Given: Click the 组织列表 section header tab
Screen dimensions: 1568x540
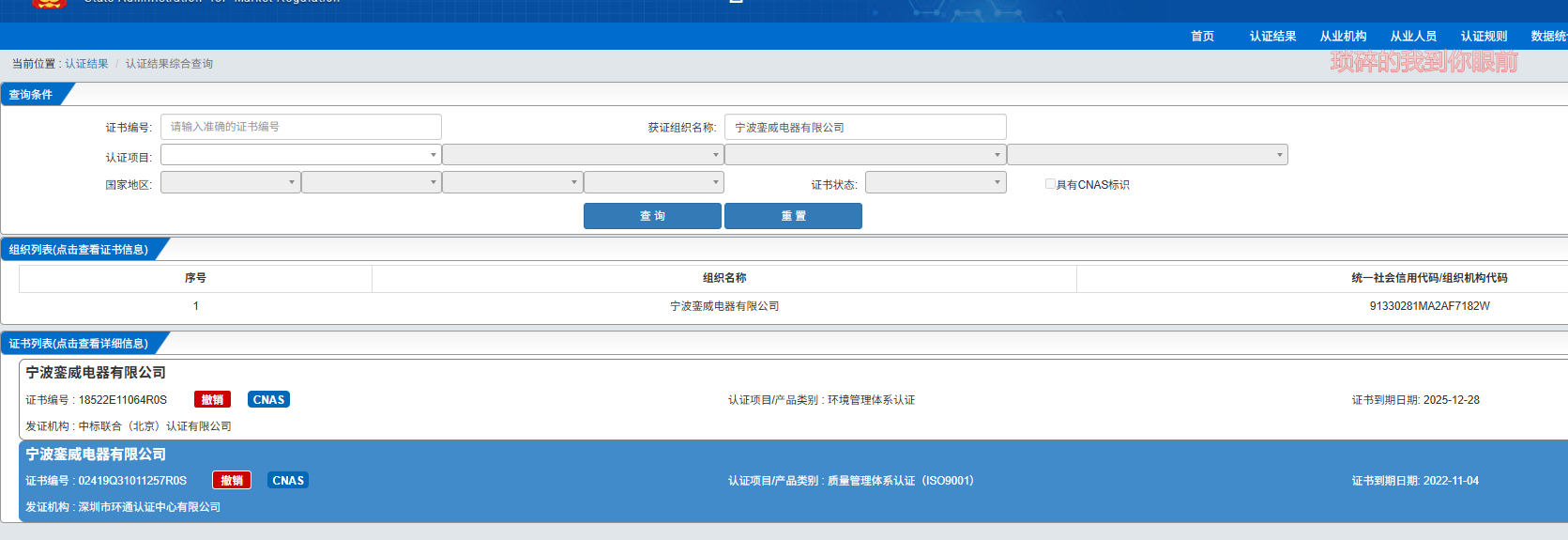Looking at the screenshot, I should click(79, 250).
